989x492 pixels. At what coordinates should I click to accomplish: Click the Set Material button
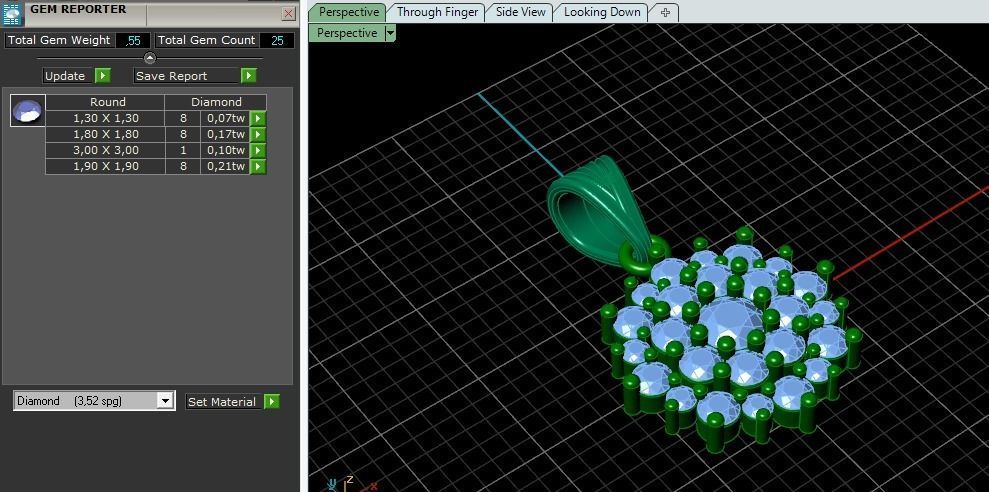coord(224,402)
